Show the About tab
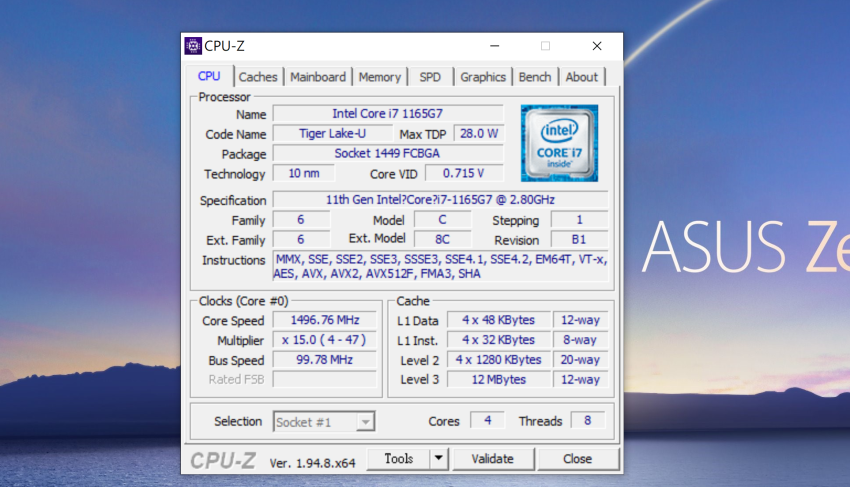The image size is (850, 487). 582,77
